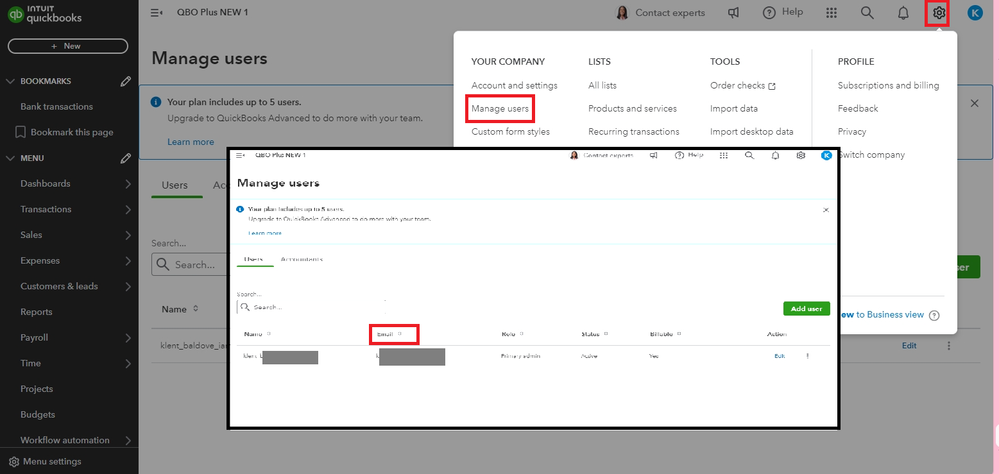Dismiss the plan banner with X
Image resolution: width=999 pixels, height=474 pixels.
974,103
